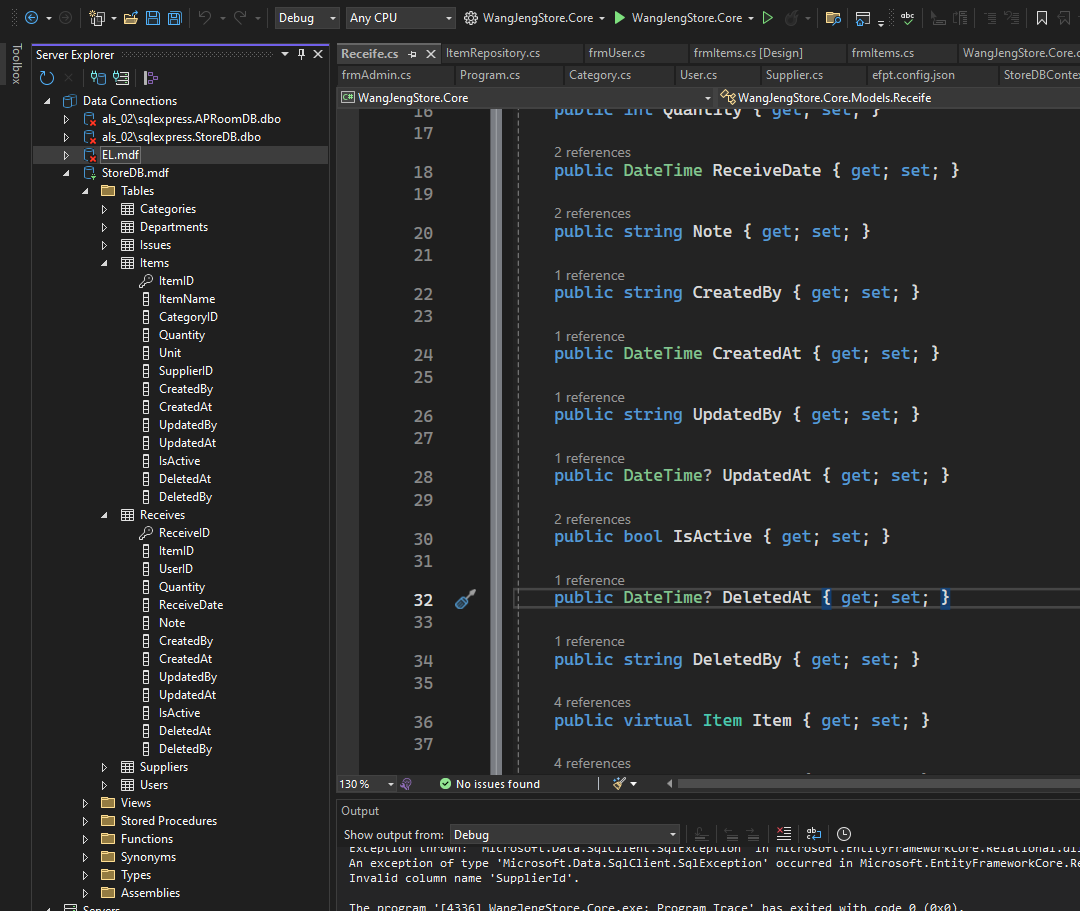Toggle word wrap in Output window

(814, 834)
